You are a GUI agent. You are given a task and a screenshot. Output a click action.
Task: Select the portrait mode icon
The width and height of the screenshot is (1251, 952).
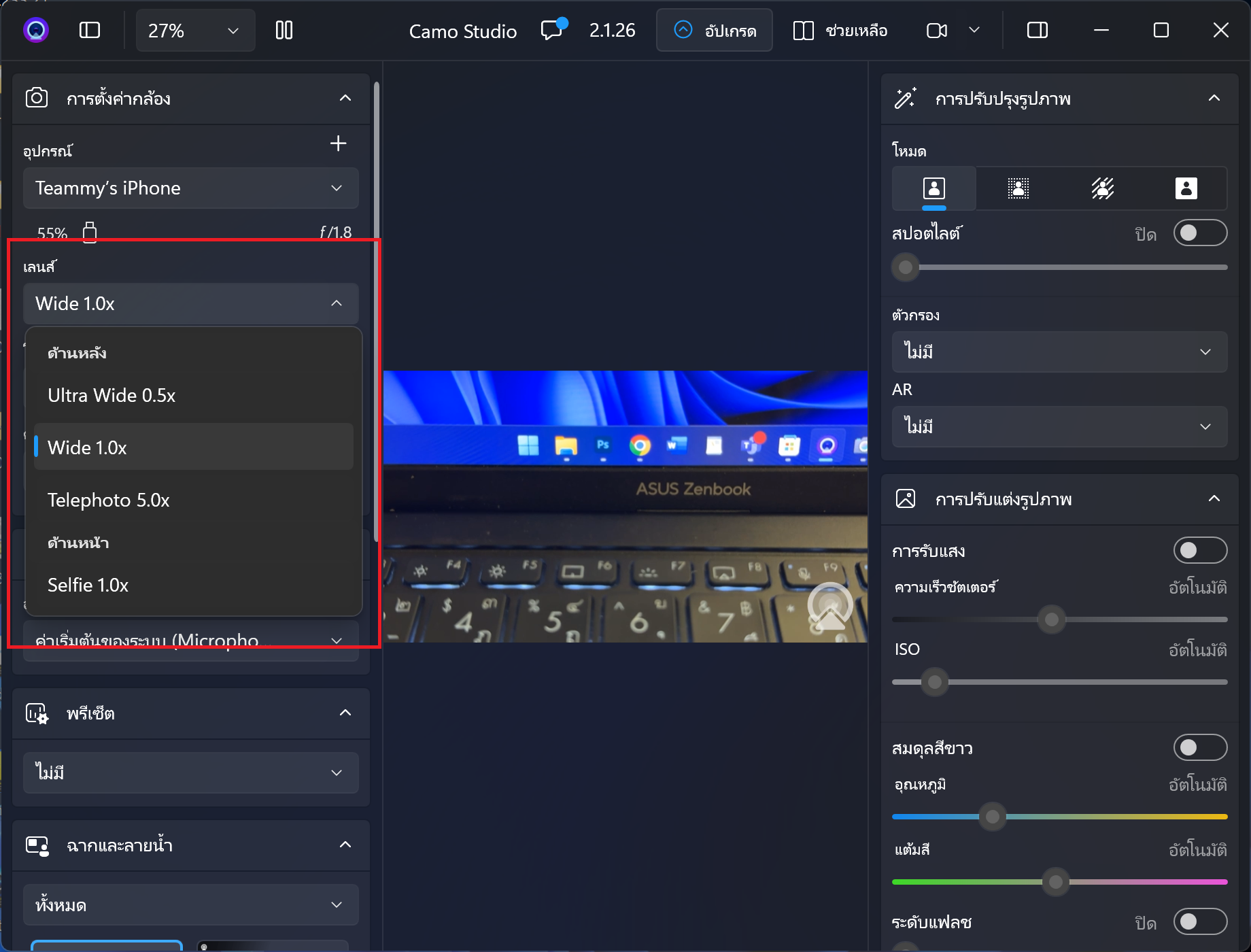[934, 188]
